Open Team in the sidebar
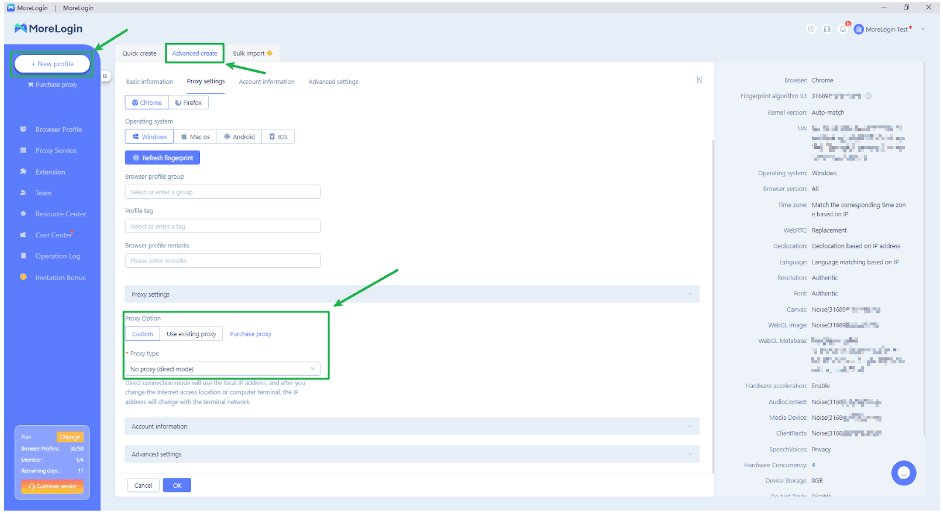943x514 pixels. 43,193
